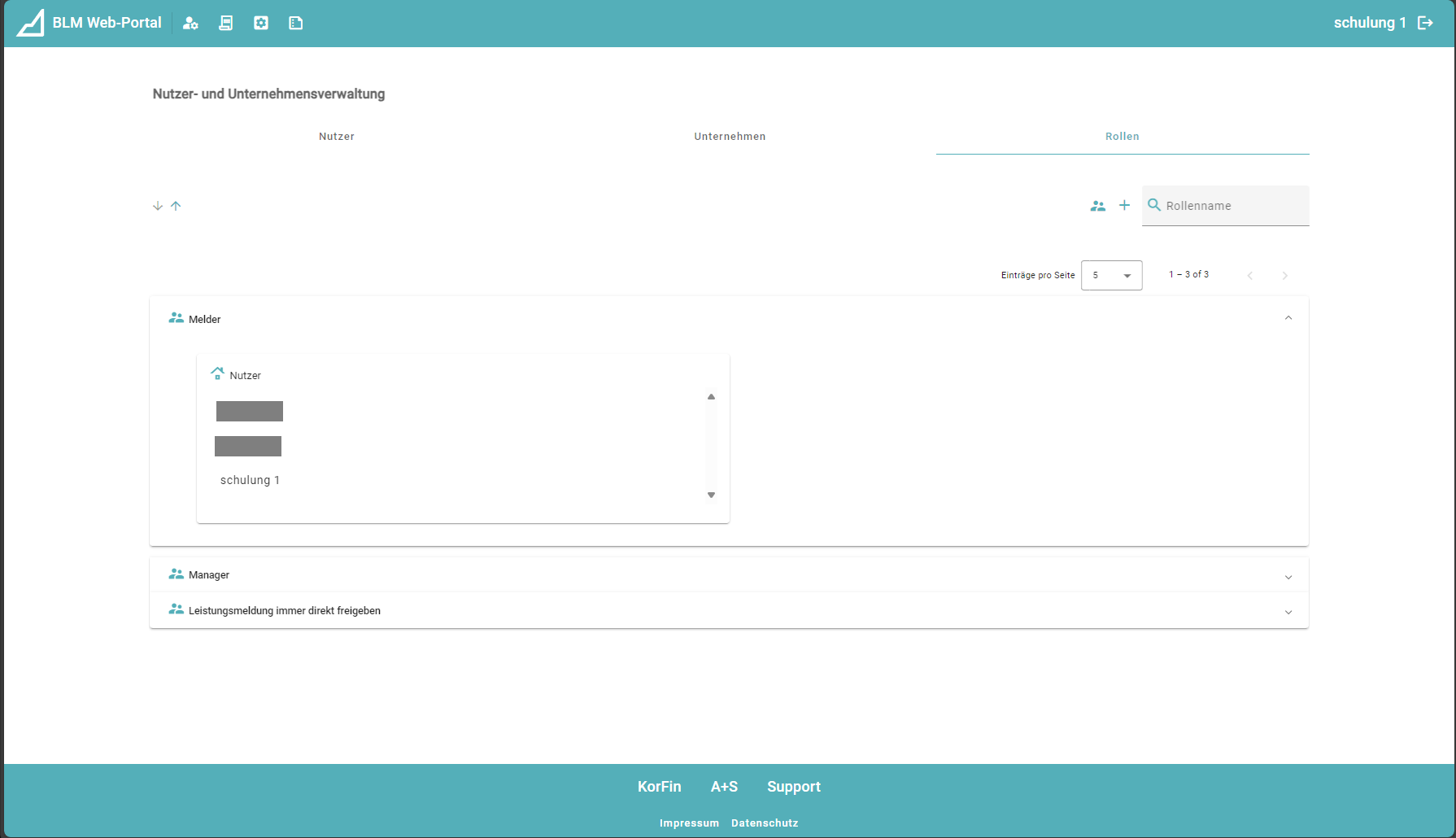Open user management icon in header
The width and height of the screenshot is (1456, 838).
point(190,23)
